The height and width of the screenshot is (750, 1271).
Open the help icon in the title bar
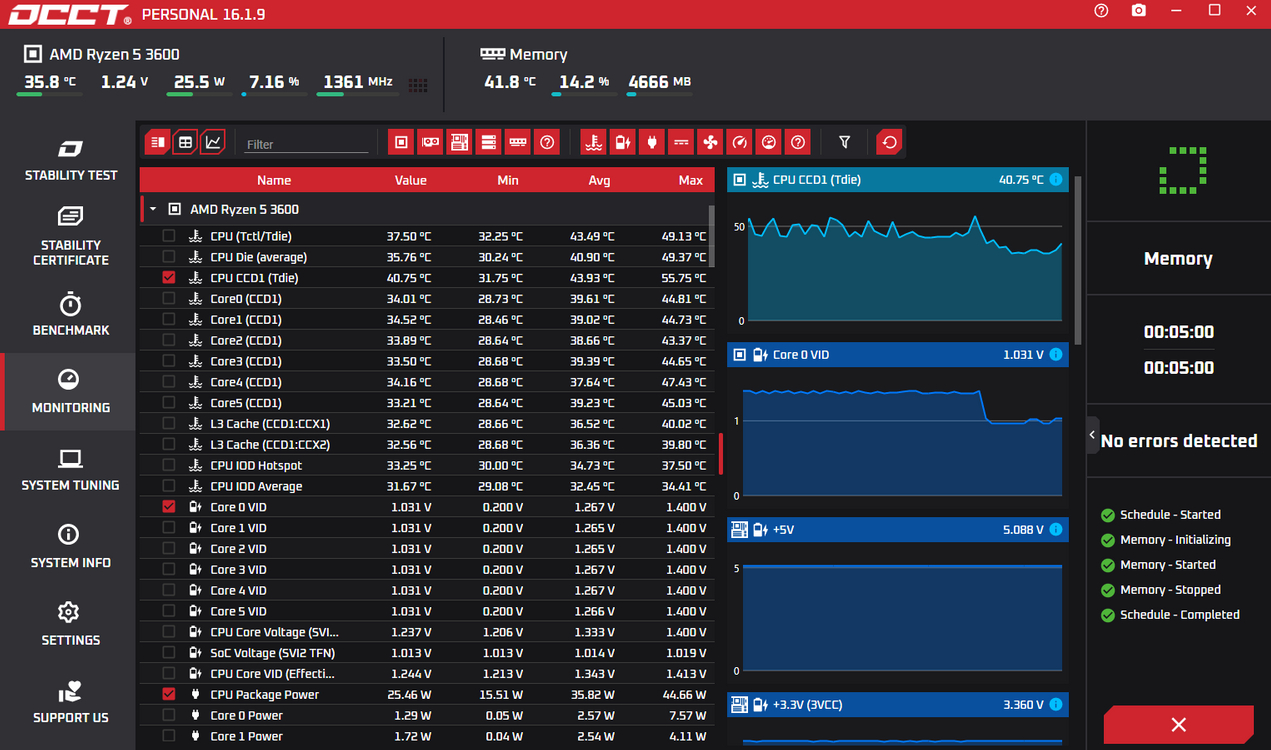click(x=1101, y=11)
